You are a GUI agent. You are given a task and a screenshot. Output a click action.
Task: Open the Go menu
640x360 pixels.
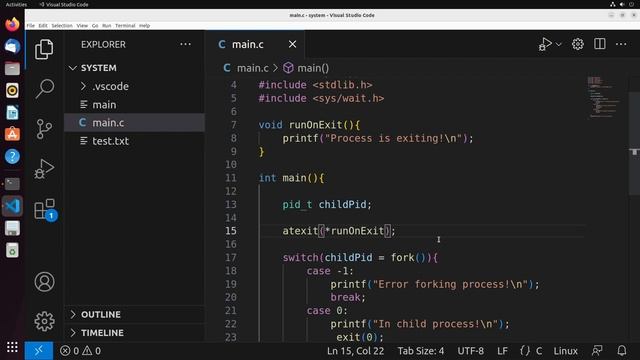[95, 25]
